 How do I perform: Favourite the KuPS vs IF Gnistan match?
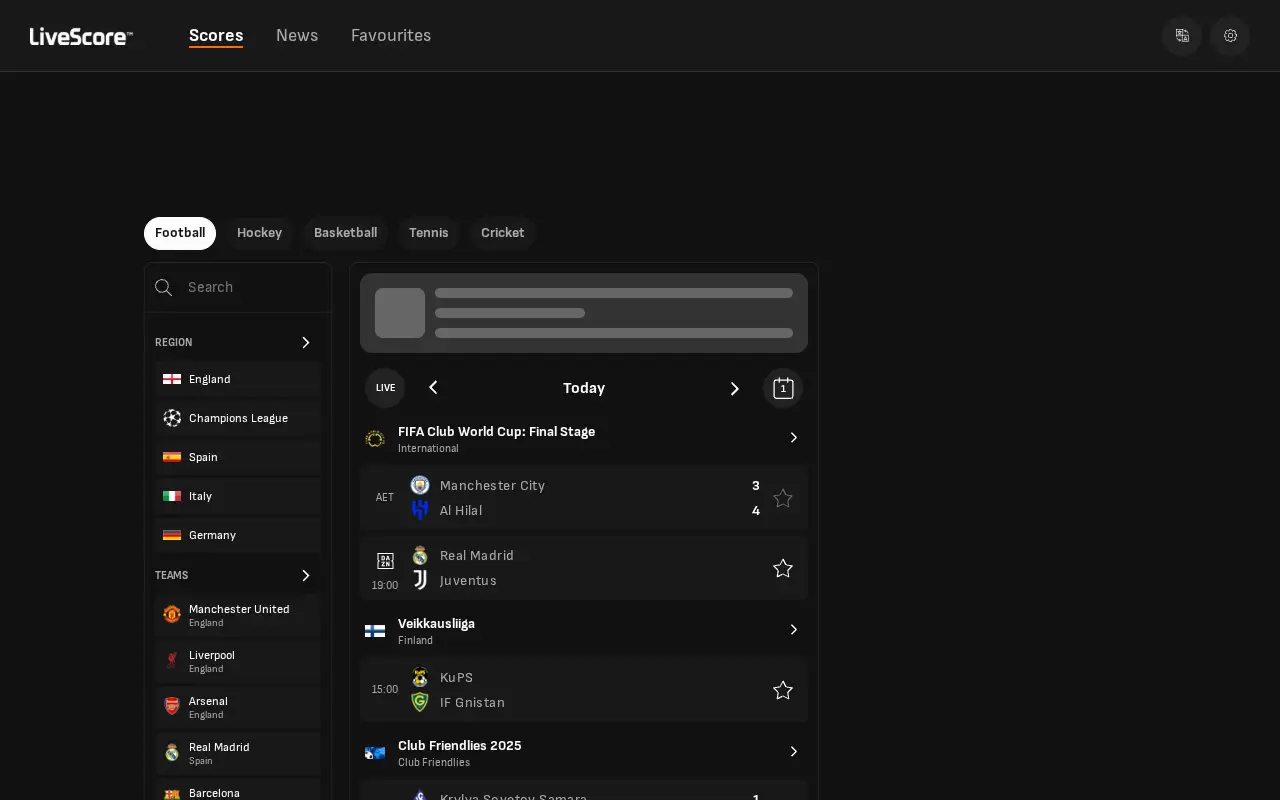783,690
